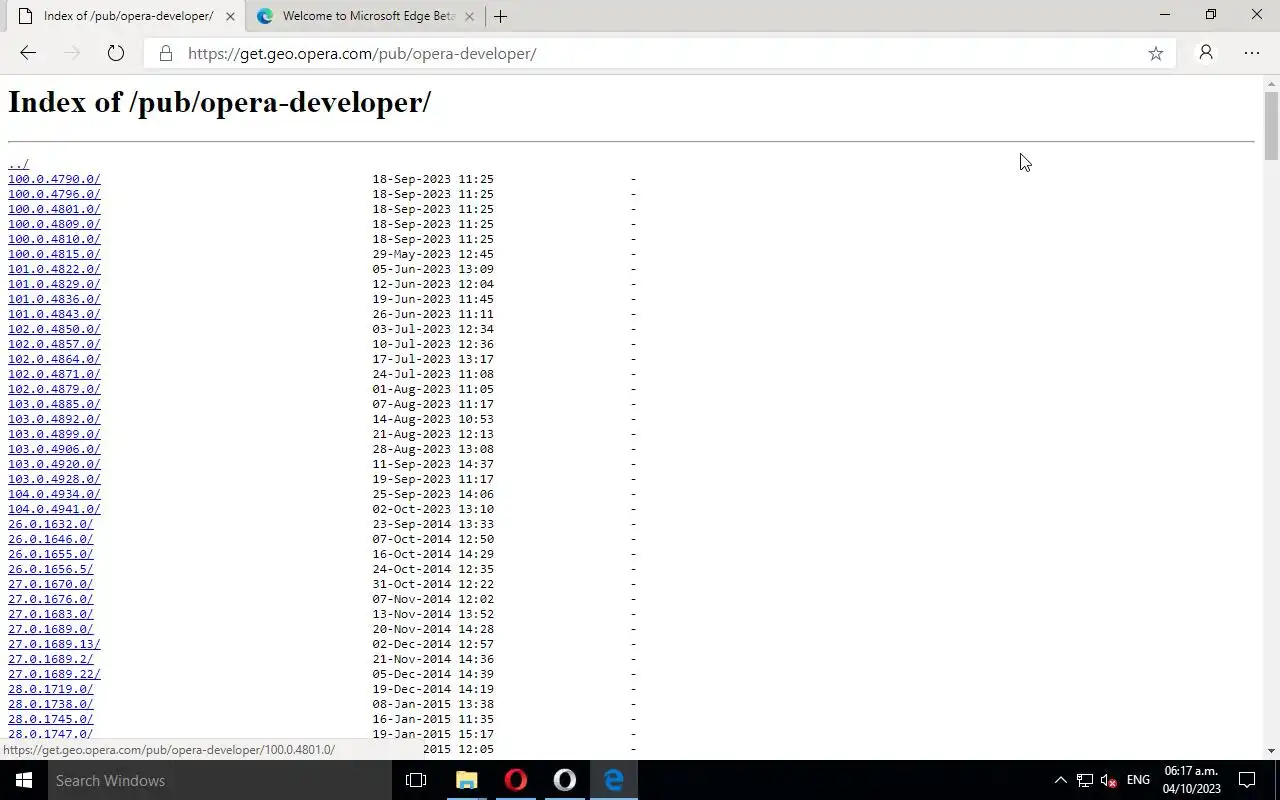
Task: Launch red Opera browser from taskbar
Action: point(516,780)
